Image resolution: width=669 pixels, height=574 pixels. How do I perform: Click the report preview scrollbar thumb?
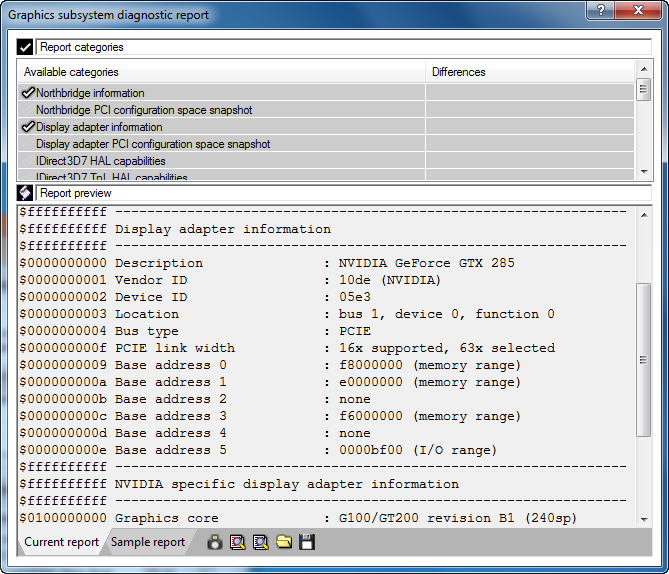643,360
